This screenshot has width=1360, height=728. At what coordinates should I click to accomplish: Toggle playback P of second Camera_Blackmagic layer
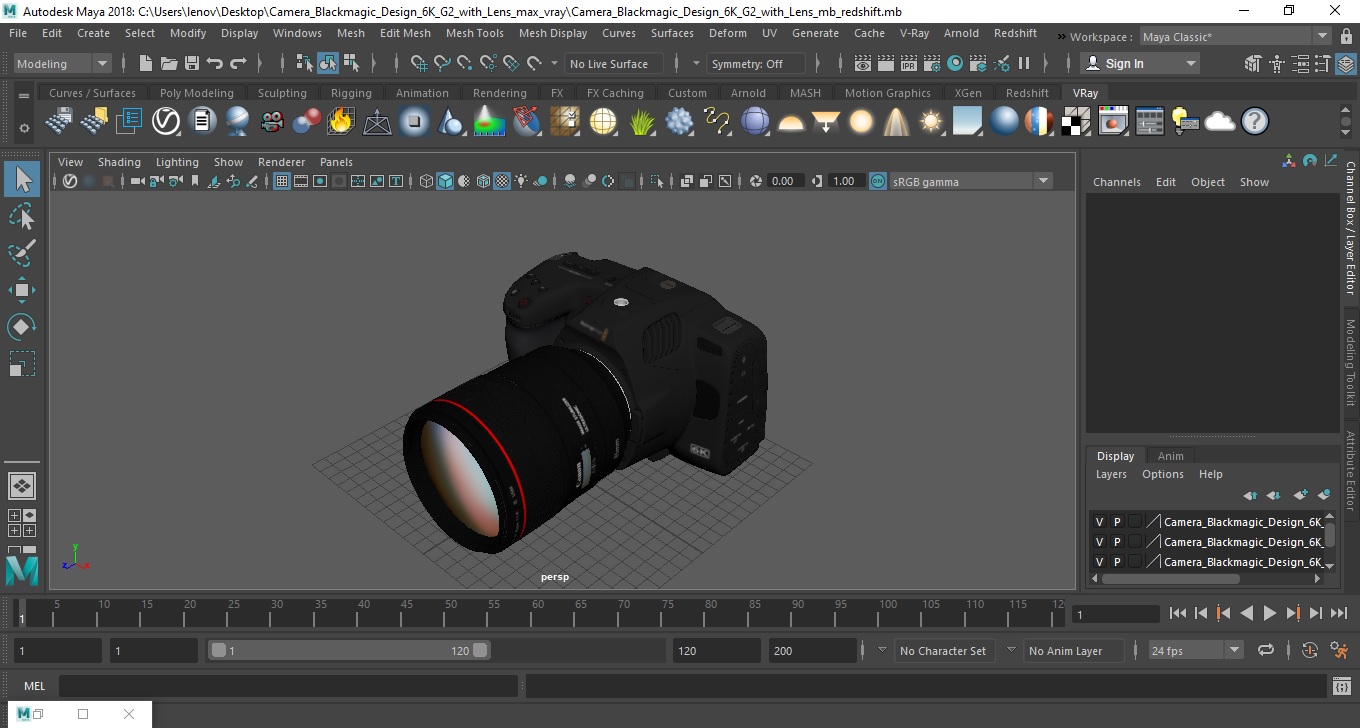(x=1117, y=542)
